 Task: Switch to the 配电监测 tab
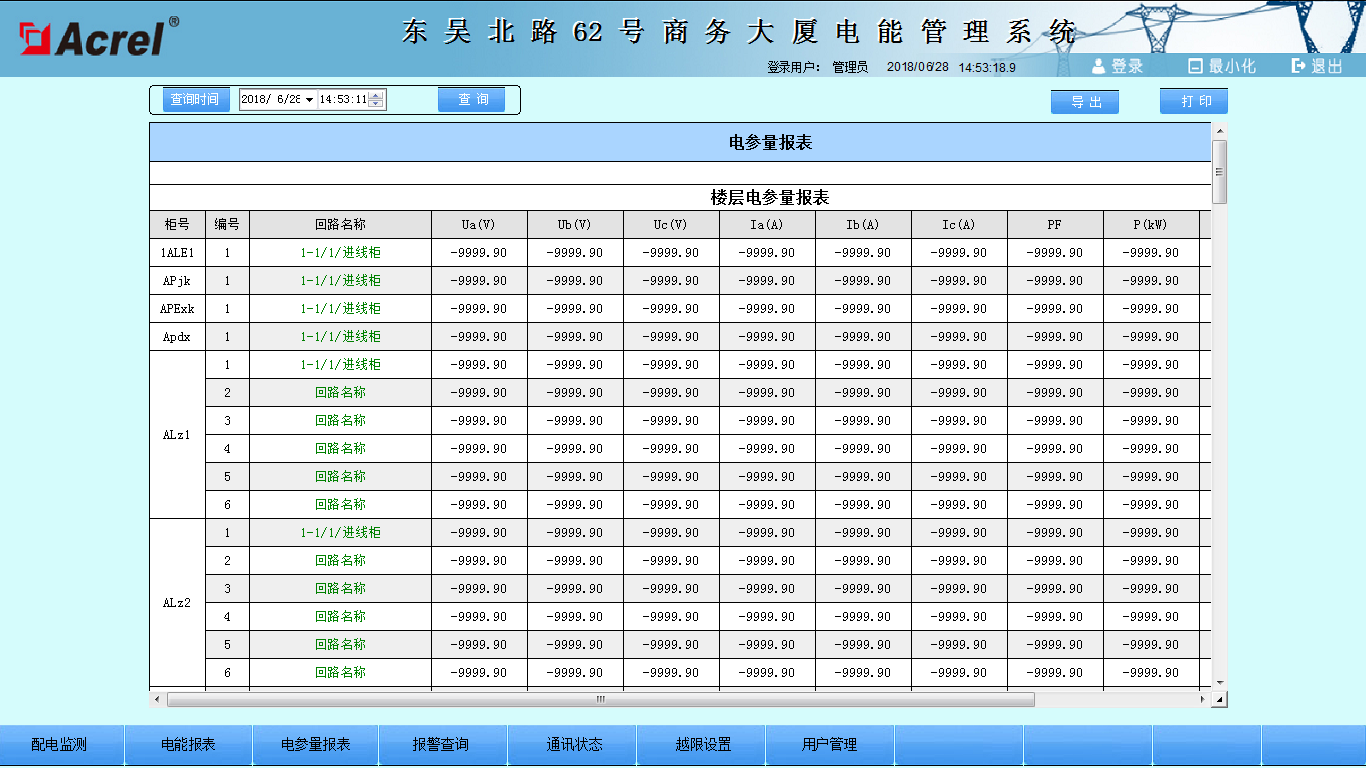60,745
